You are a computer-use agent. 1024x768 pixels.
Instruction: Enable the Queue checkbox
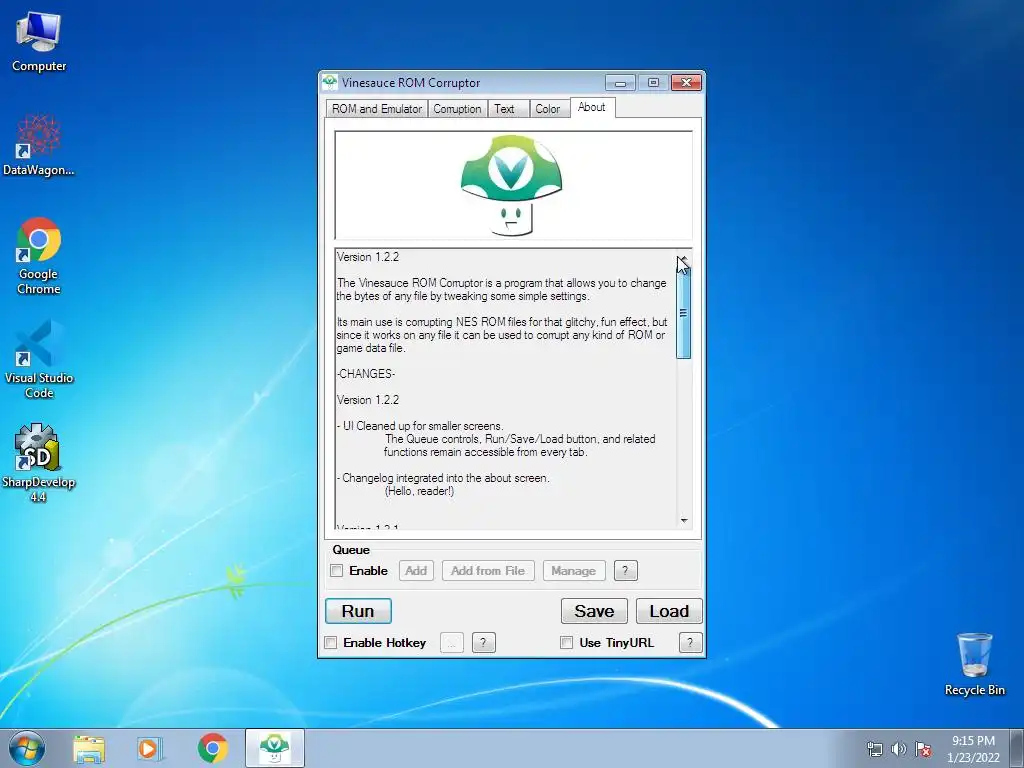tap(337, 571)
